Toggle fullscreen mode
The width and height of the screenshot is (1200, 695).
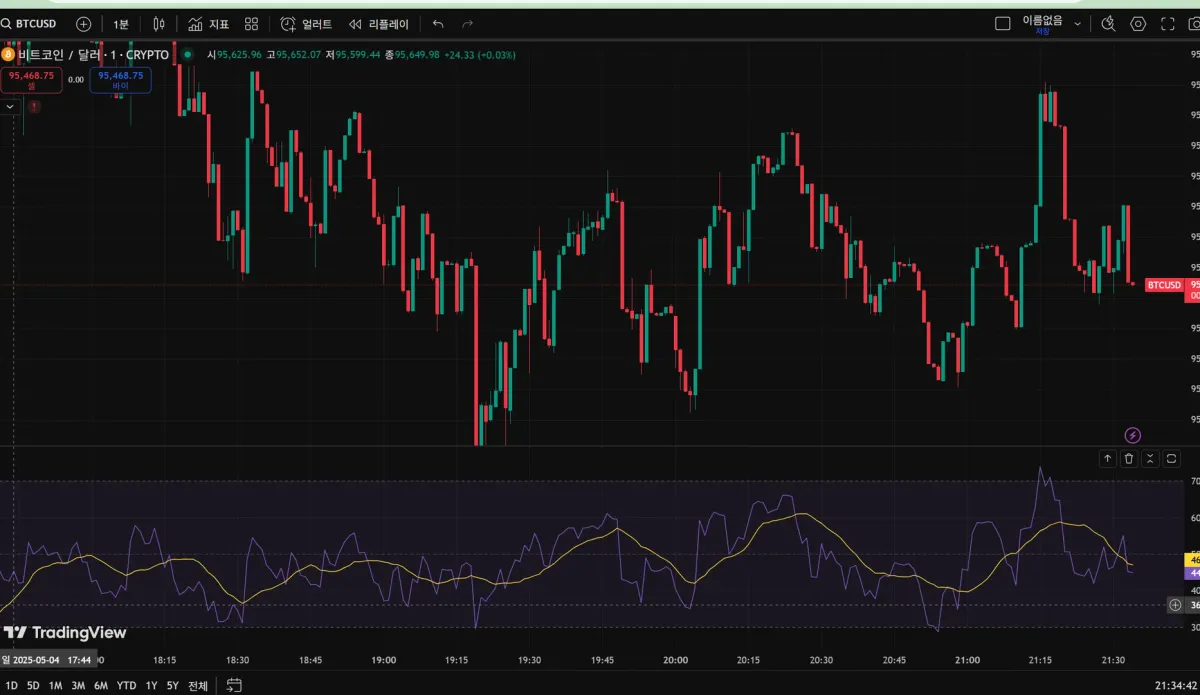(x=1167, y=23)
